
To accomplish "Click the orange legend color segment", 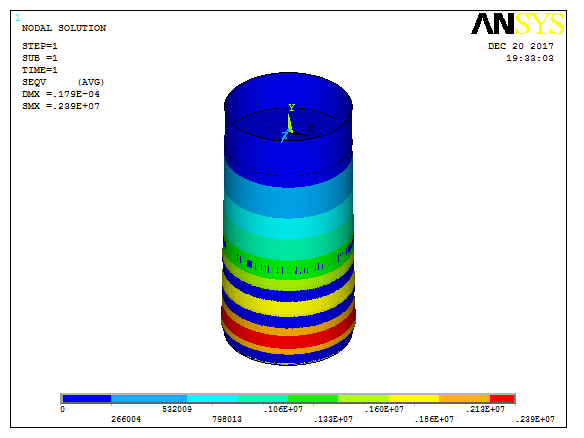I will (464, 399).
